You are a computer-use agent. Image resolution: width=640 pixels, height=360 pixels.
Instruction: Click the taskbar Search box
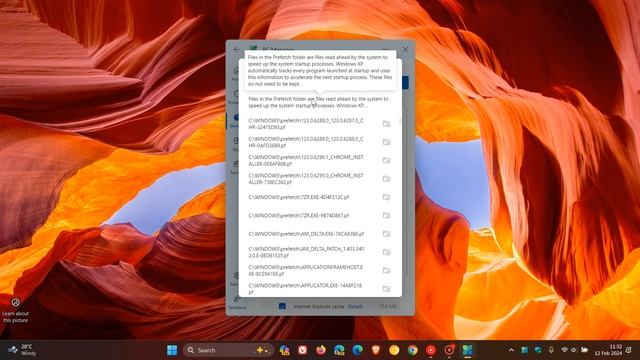[x=228, y=350]
